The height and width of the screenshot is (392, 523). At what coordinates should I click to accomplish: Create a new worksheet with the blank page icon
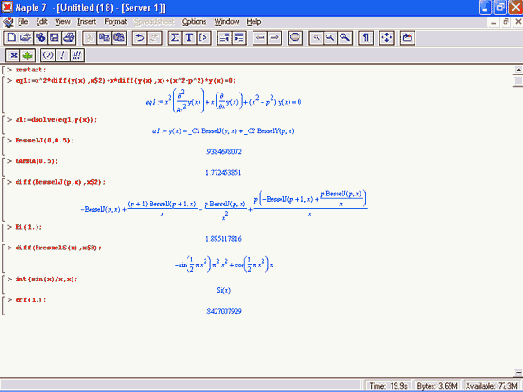[11, 38]
